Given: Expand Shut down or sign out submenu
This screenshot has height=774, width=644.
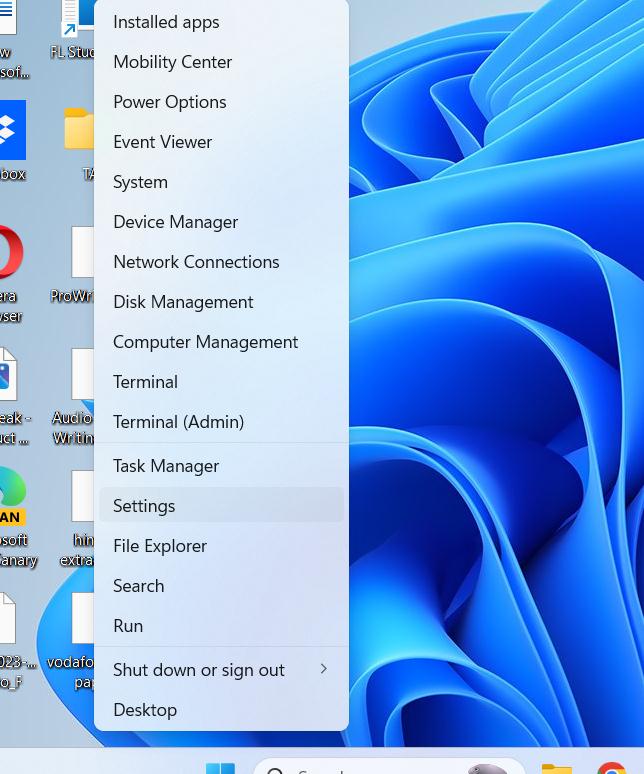Looking at the screenshot, I should click(221, 670).
